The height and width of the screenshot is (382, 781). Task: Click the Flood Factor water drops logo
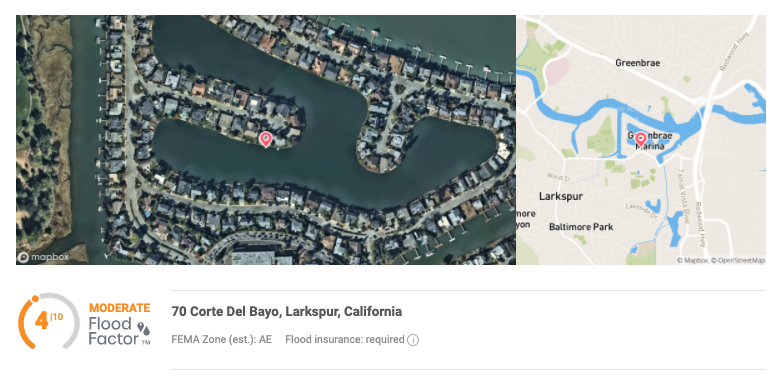(x=143, y=329)
